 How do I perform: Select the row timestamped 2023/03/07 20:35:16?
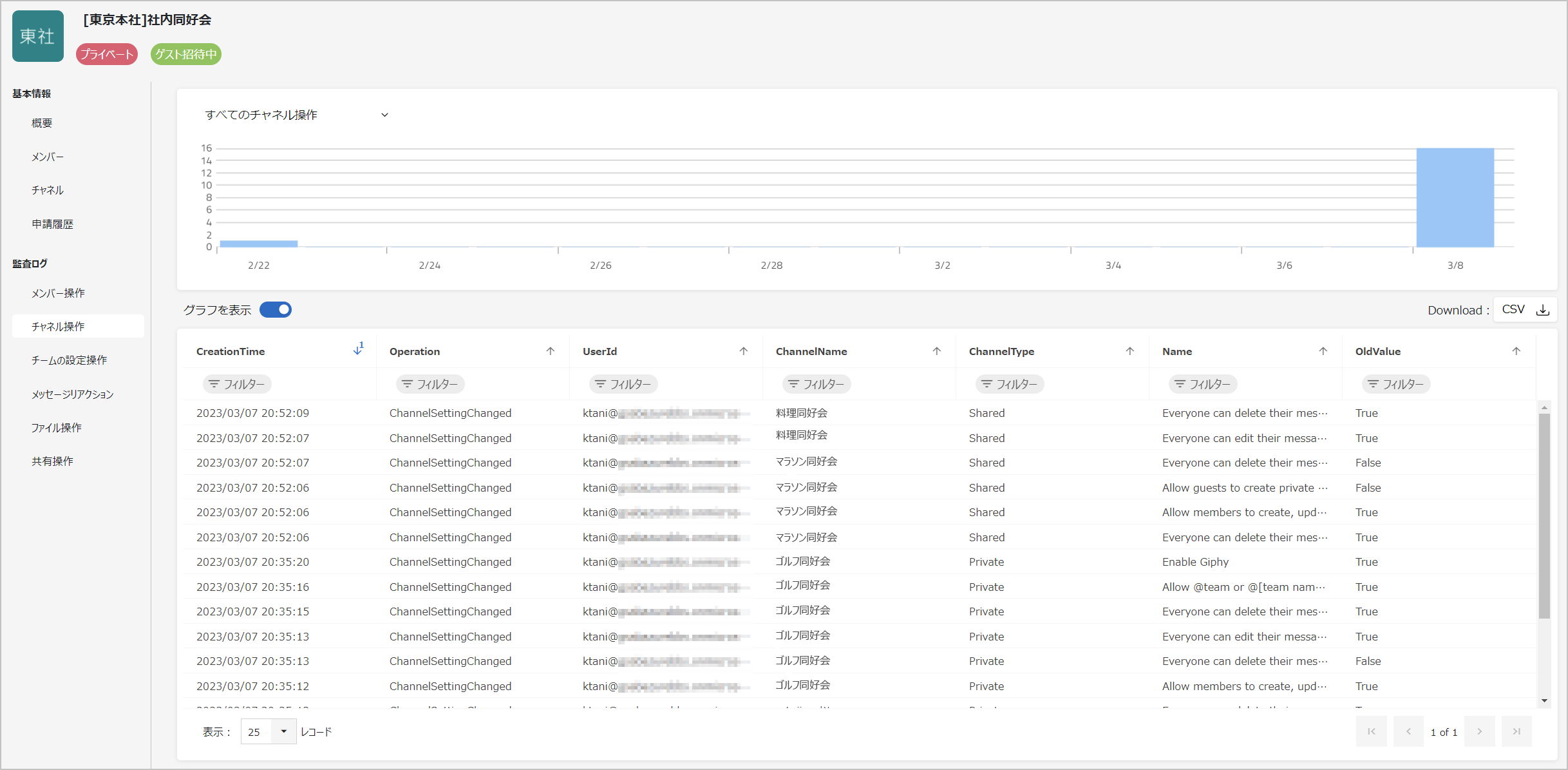[x=860, y=587]
